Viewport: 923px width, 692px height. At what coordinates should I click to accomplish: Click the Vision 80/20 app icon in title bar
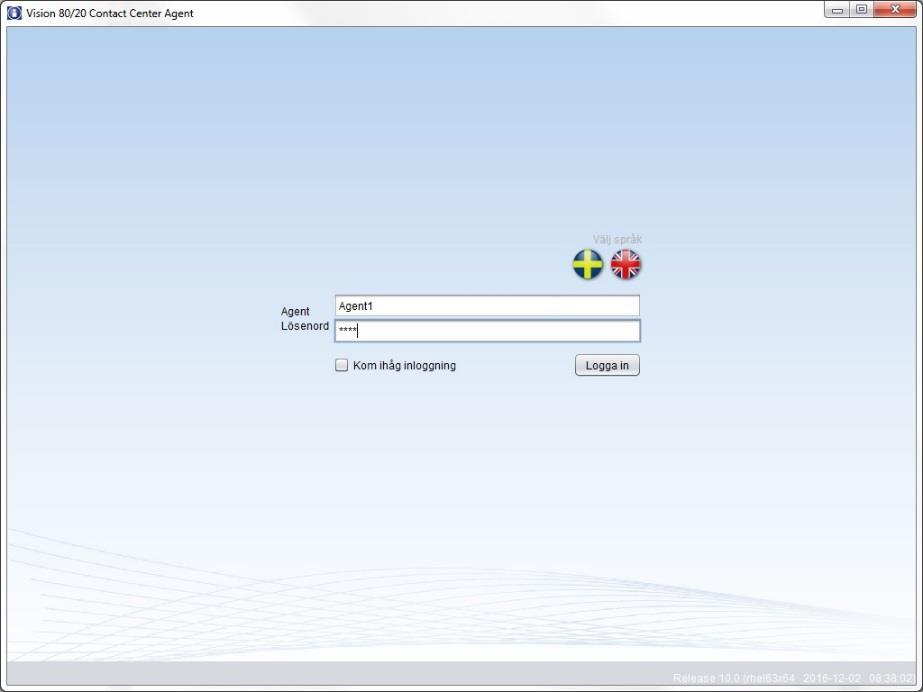(14, 12)
